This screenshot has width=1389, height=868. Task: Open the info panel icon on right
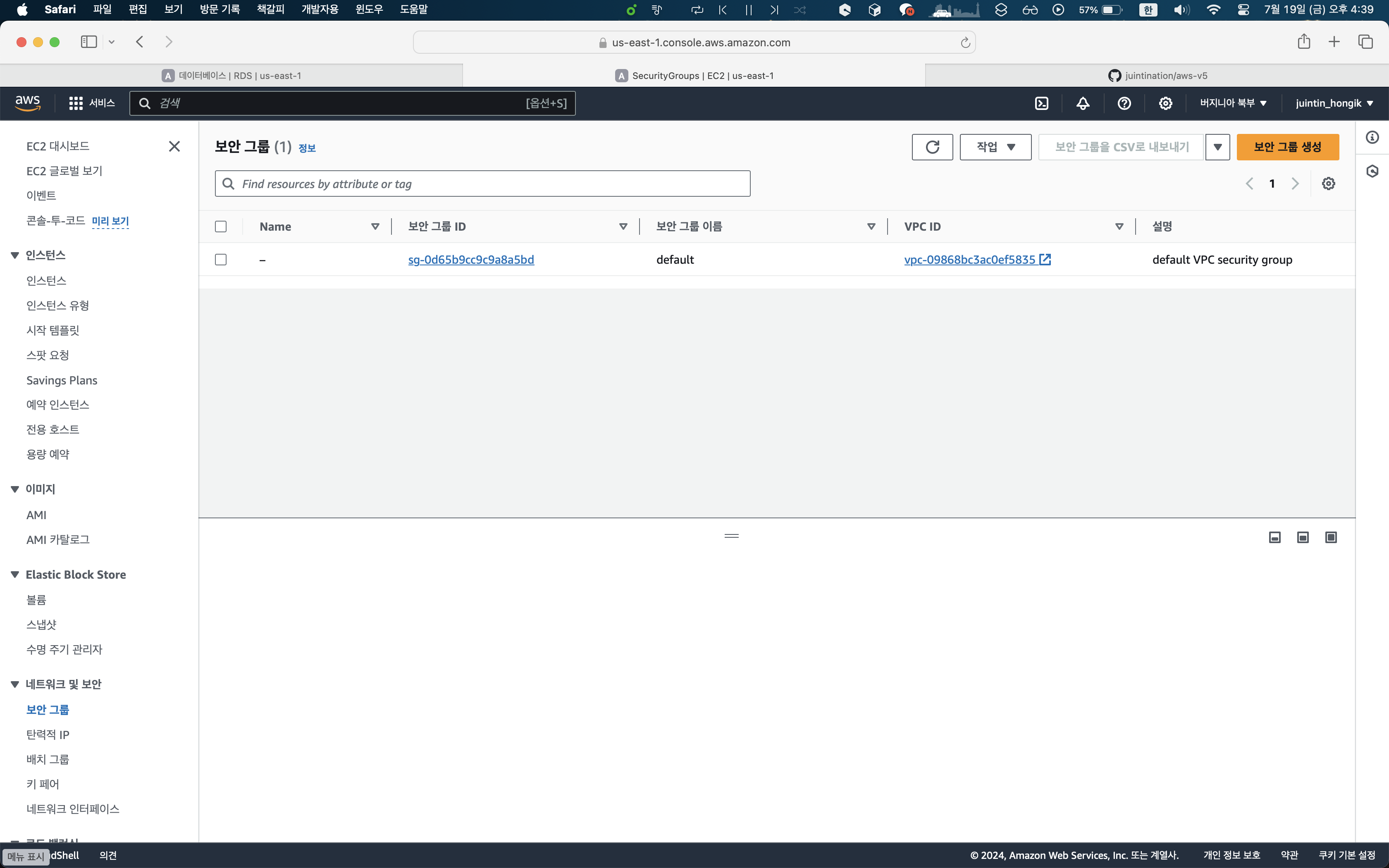(x=1372, y=137)
